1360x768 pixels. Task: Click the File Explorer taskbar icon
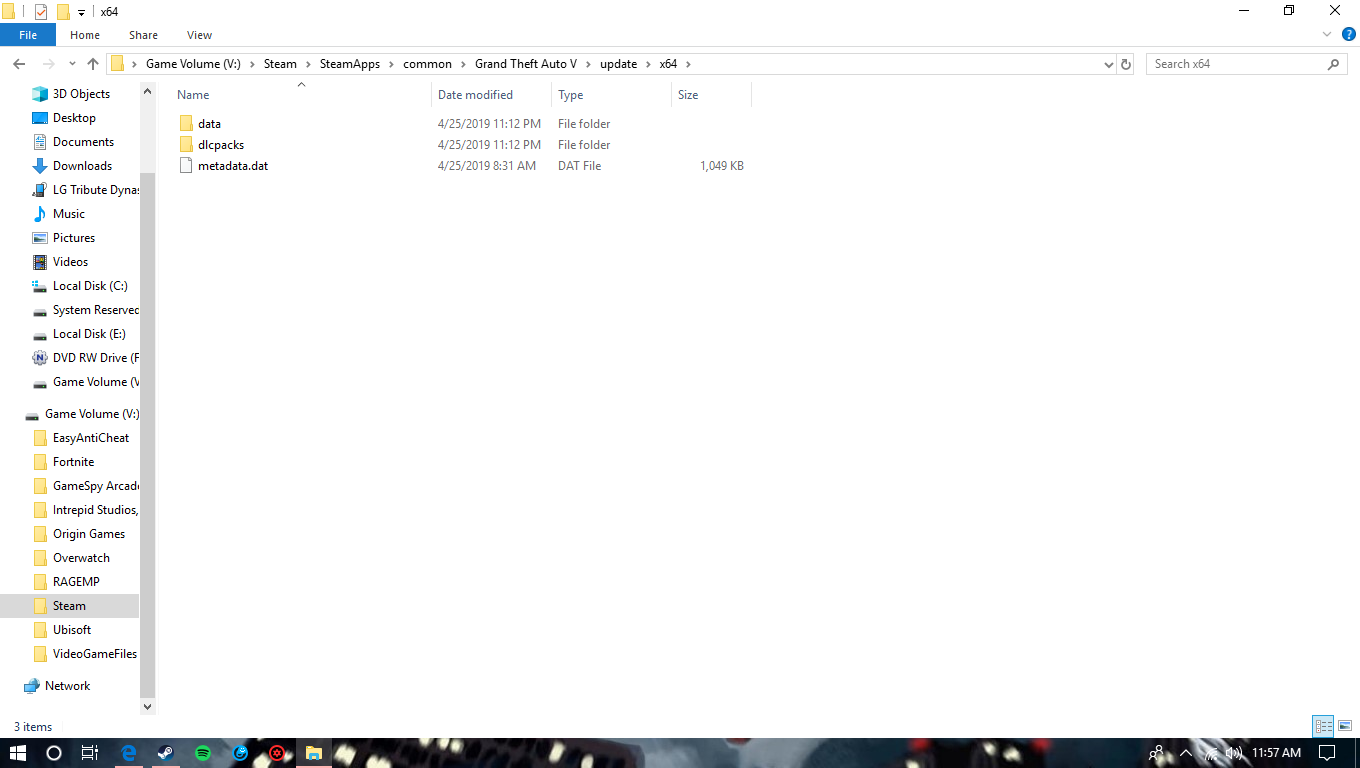point(314,753)
